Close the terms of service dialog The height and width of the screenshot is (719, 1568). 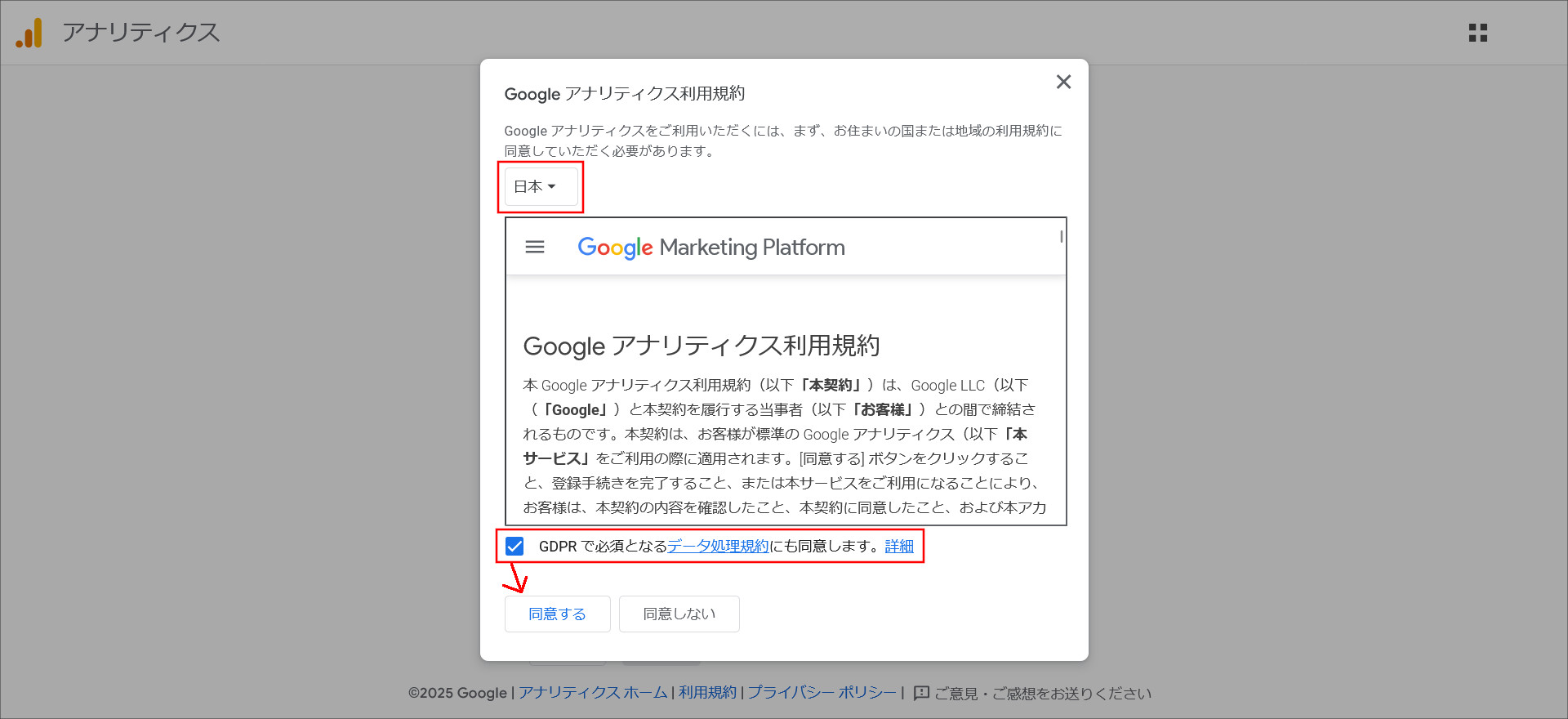[x=1063, y=82]
